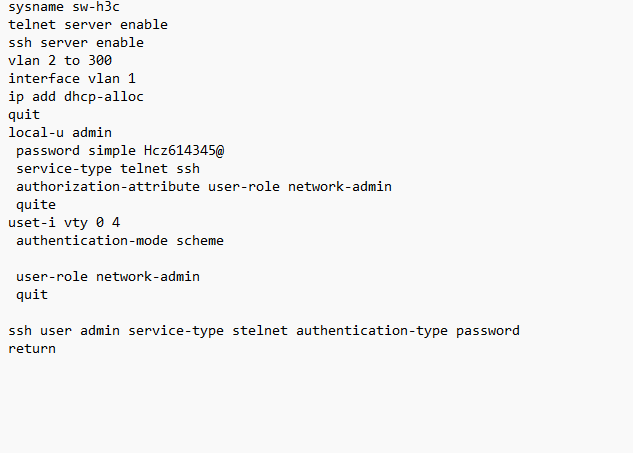The height and width of the screenshot is (453, 633).
Task: Click the "vlan 2 to 300" line
Action: [60, 61]
